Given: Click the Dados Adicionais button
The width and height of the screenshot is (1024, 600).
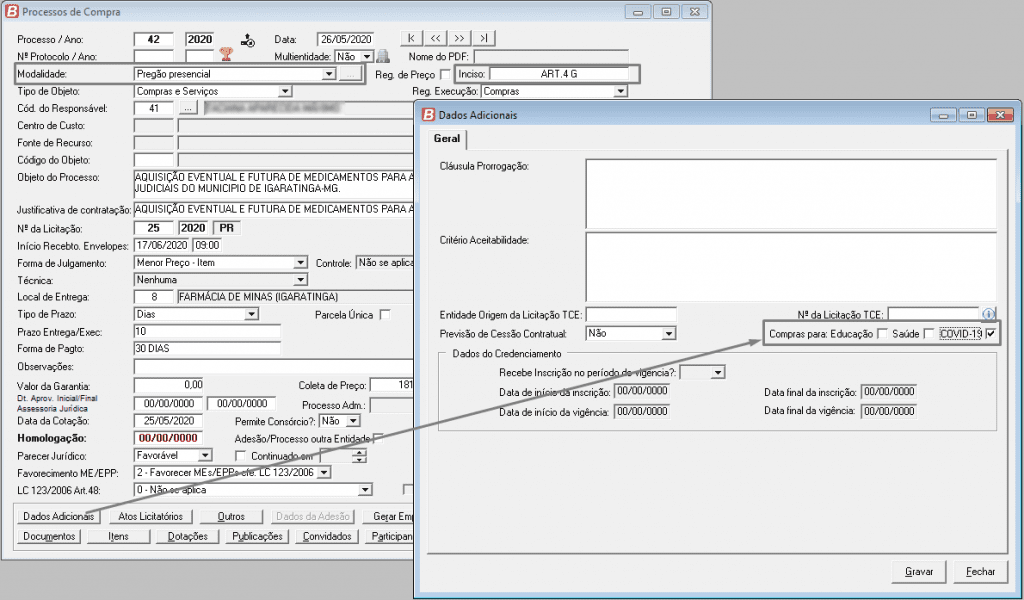Looking at the screenshot, I should 59,516.
